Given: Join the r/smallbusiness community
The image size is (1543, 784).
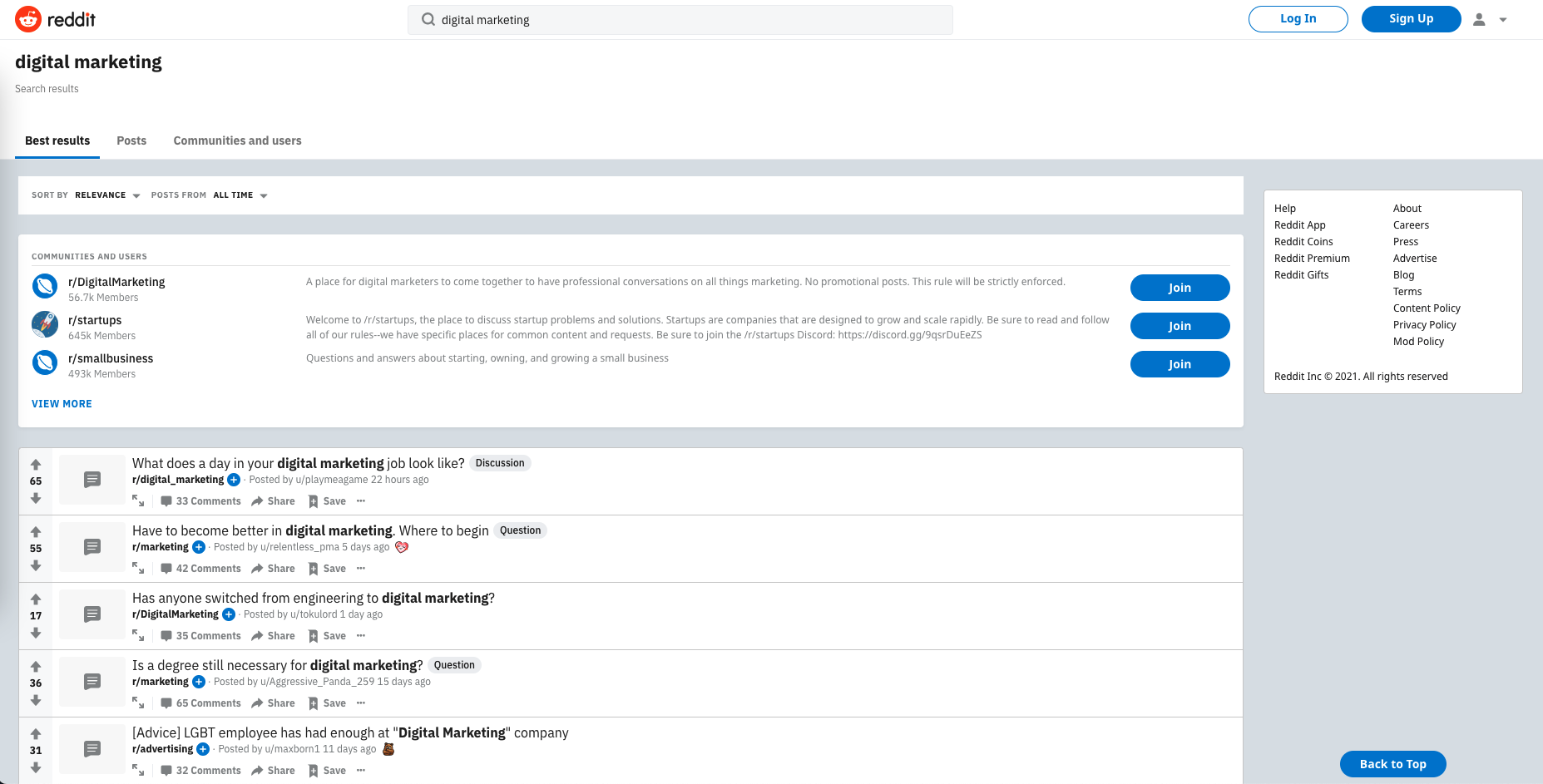Looking at the screenshot, I should click(x=1180, y=364).
